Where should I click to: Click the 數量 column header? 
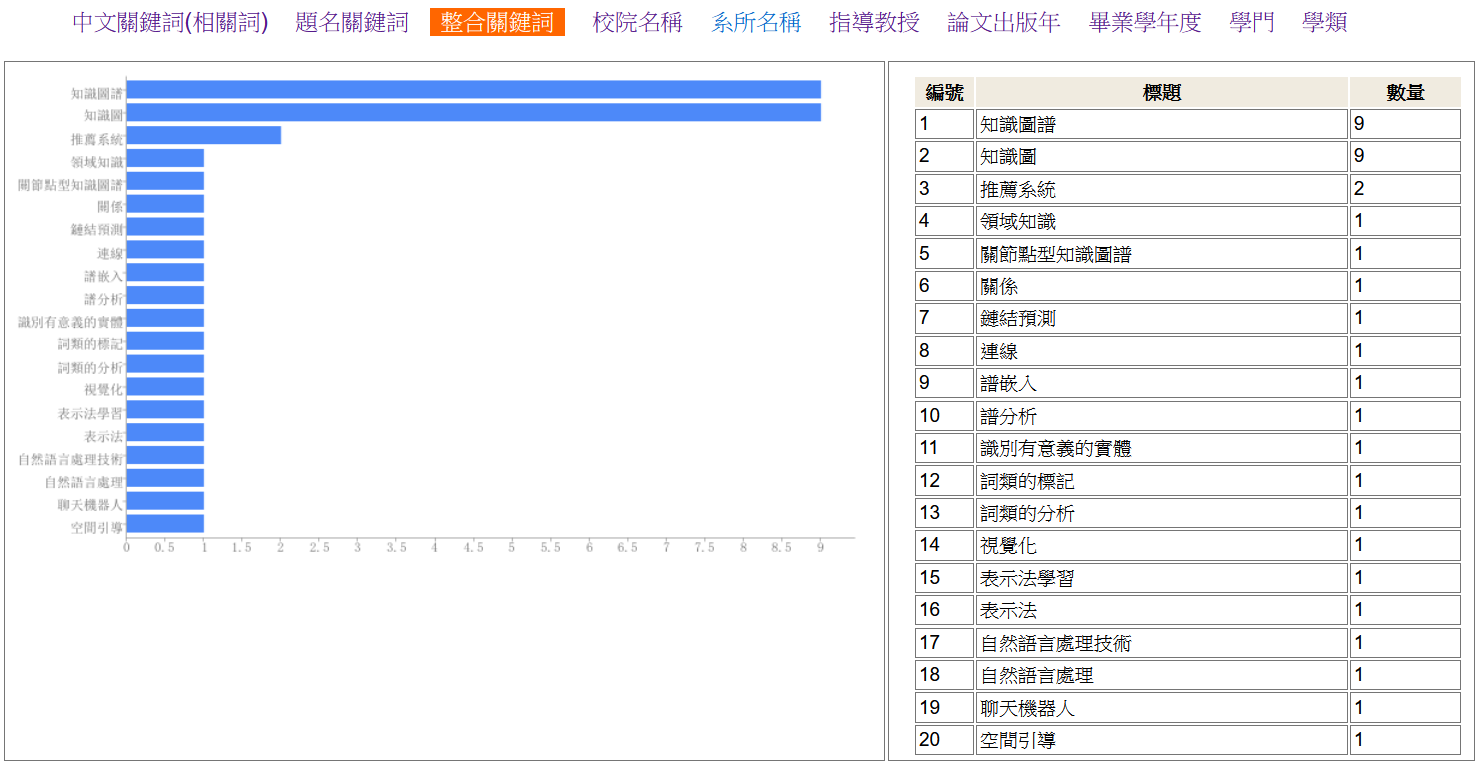tap(1405, 92)
